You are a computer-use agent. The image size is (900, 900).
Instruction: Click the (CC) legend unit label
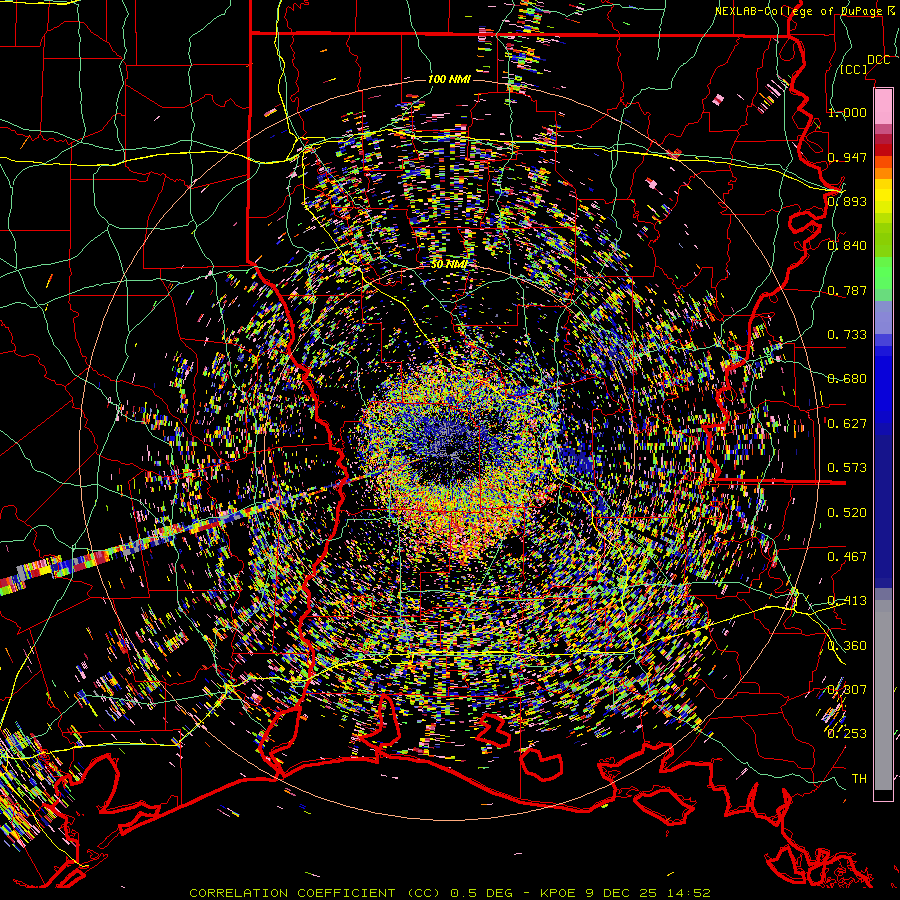point(854,69)
